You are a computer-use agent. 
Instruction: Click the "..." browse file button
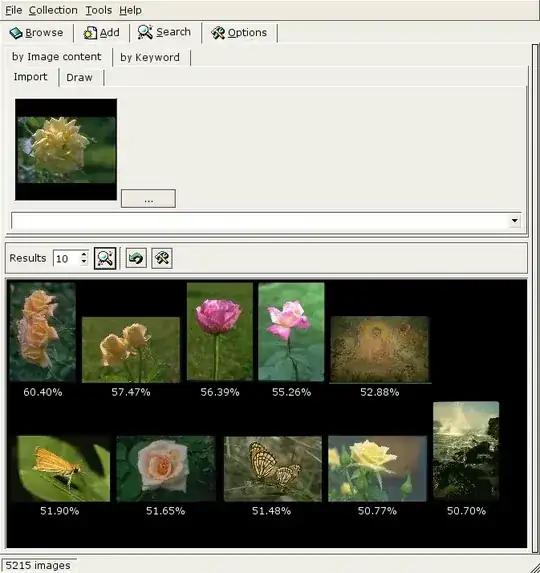pos(148,198)
